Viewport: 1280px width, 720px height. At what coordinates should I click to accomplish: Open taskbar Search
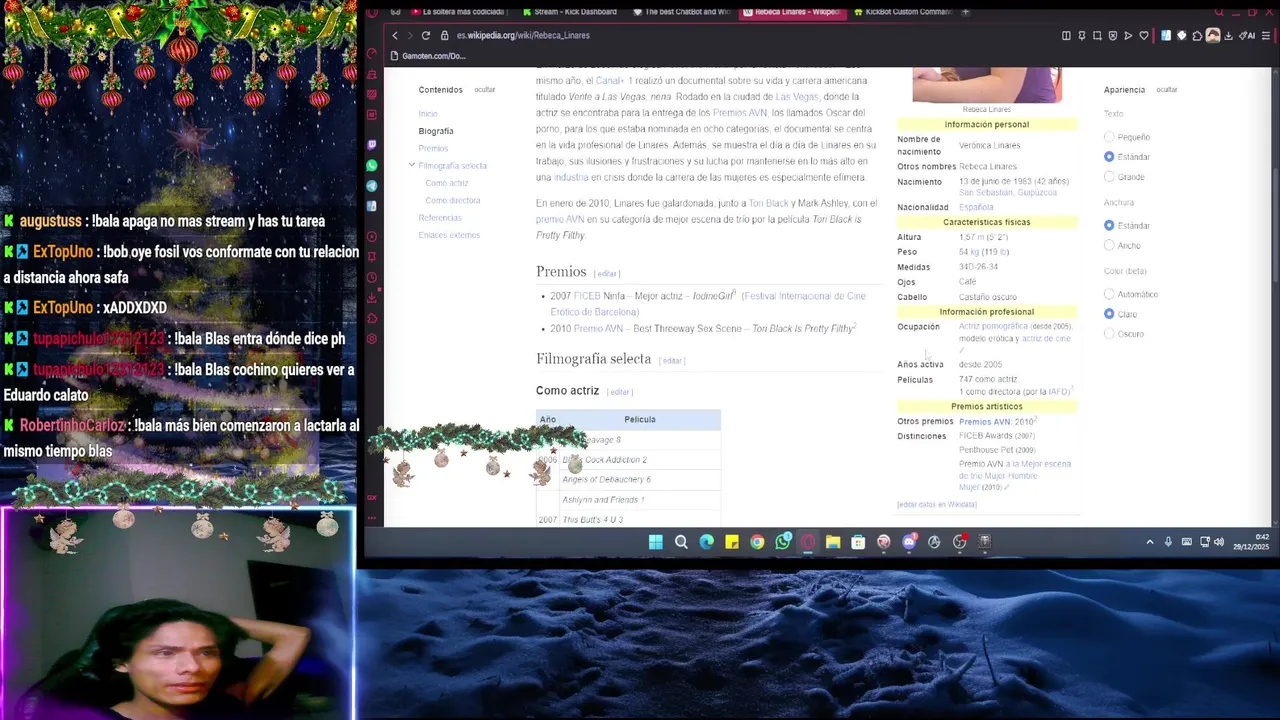[x=681, y=542]
